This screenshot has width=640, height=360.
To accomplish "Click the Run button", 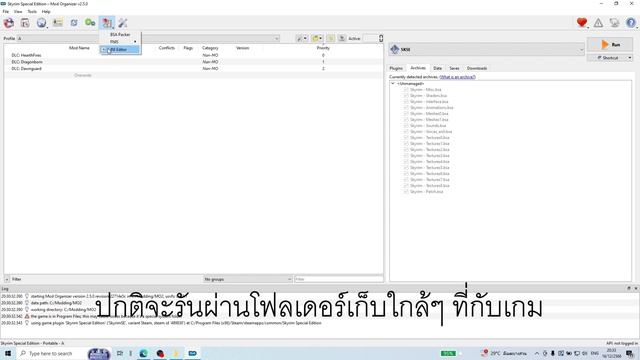I will [x=610, y=44].
